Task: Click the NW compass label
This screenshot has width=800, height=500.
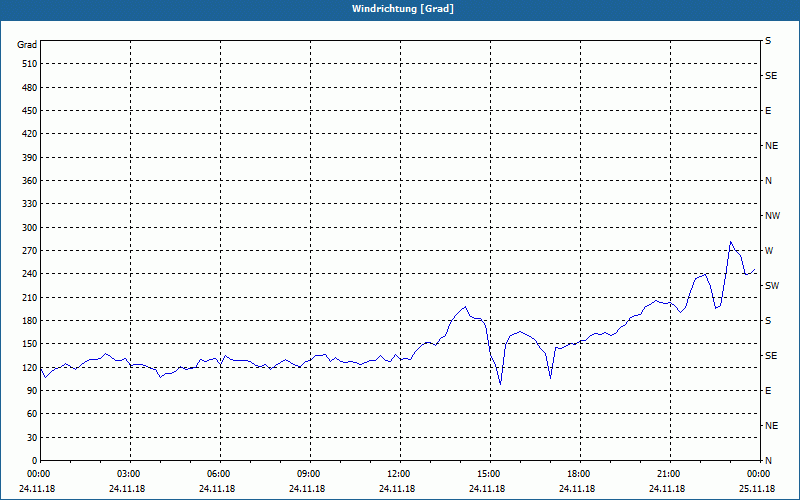Action: coord(772,216)
